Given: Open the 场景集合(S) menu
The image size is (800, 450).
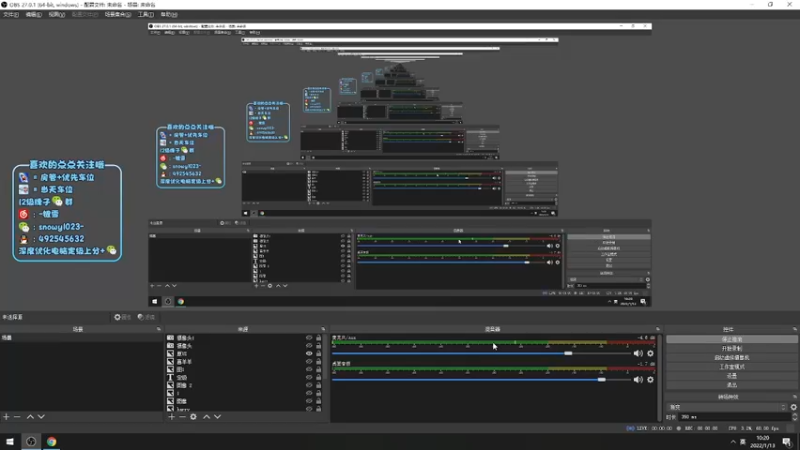Looking at the screenshot, I should [x=118, y=15].
